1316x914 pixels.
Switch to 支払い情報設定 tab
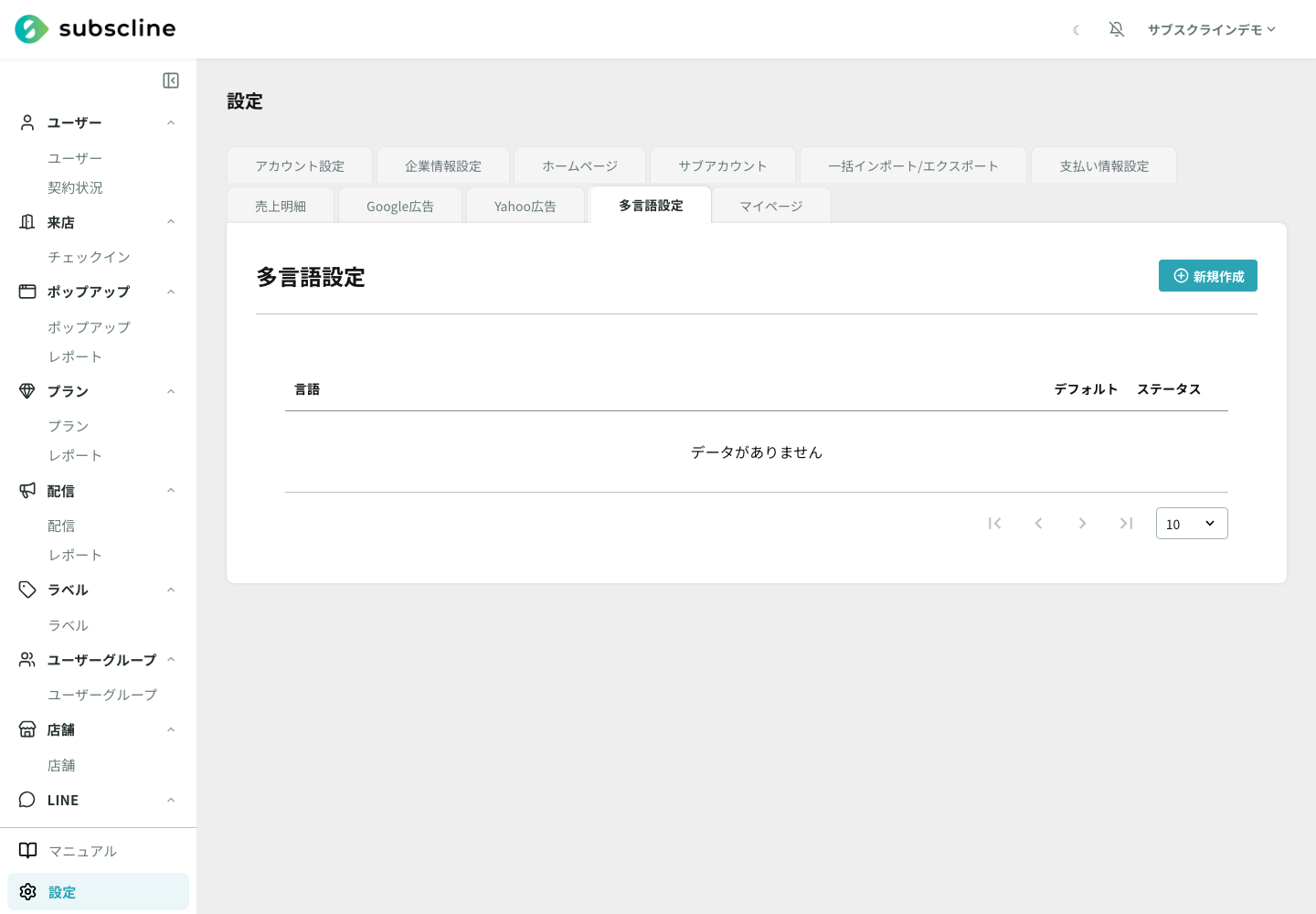click(x=1104, y=165)
